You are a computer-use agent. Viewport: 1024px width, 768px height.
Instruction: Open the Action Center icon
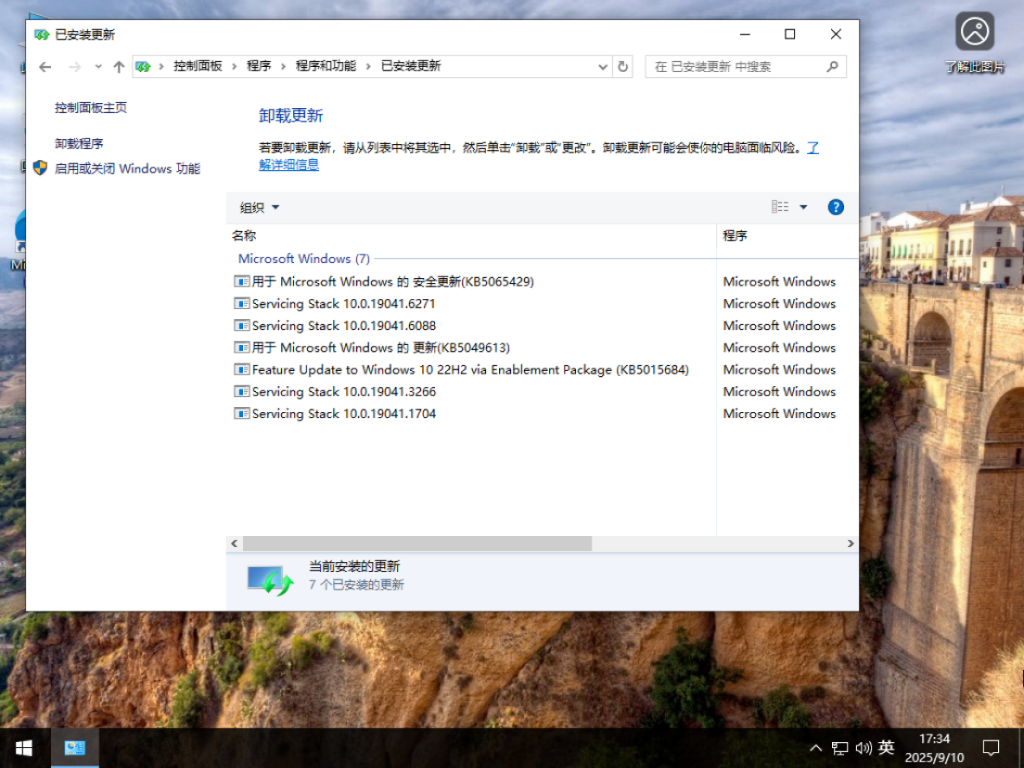coord(990,747)
